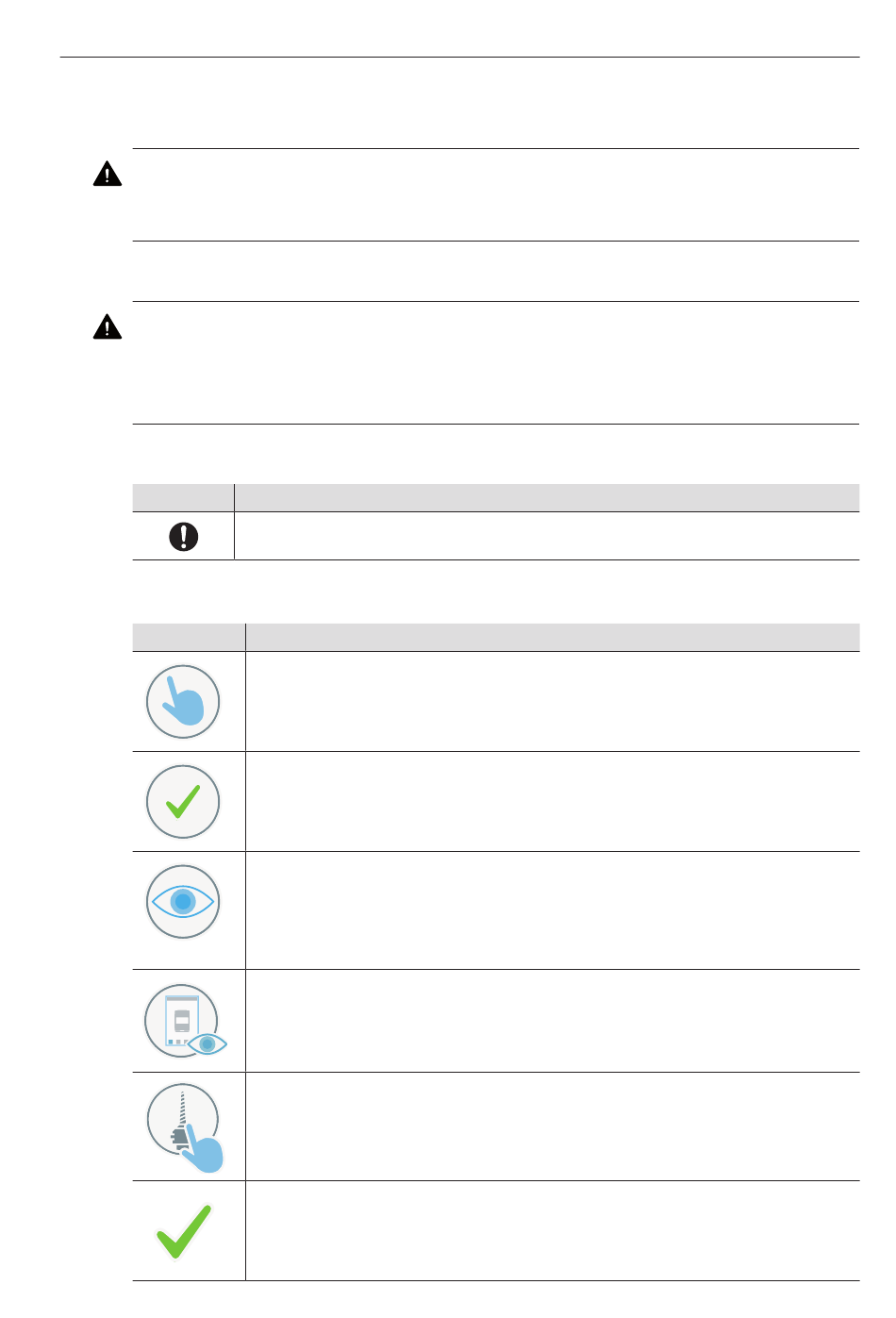Viewport: 896px width, 1318px height.
Task: Select the circled green checkmark icon
Action: pos(183,802)
